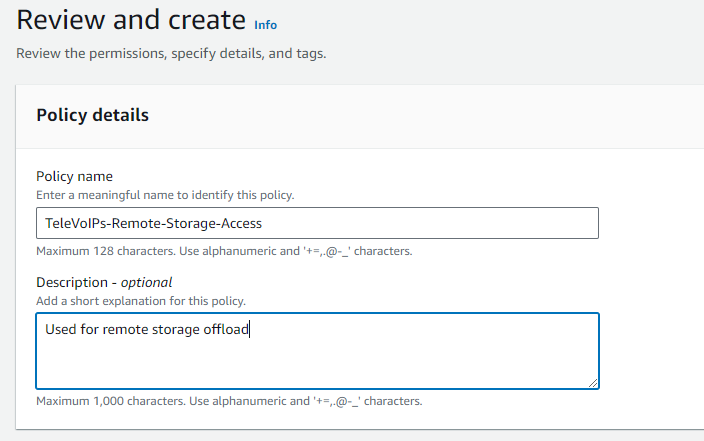Select the 'Policy details' section header
This screenshot has width=704, height=441.
(92, 115)
